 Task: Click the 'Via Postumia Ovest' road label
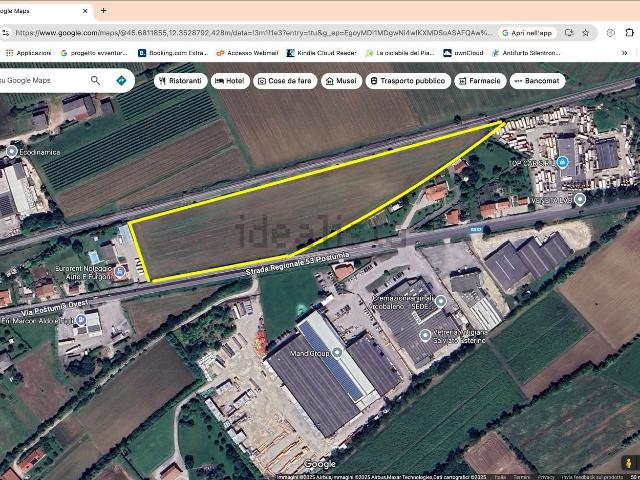pos(54,307)
